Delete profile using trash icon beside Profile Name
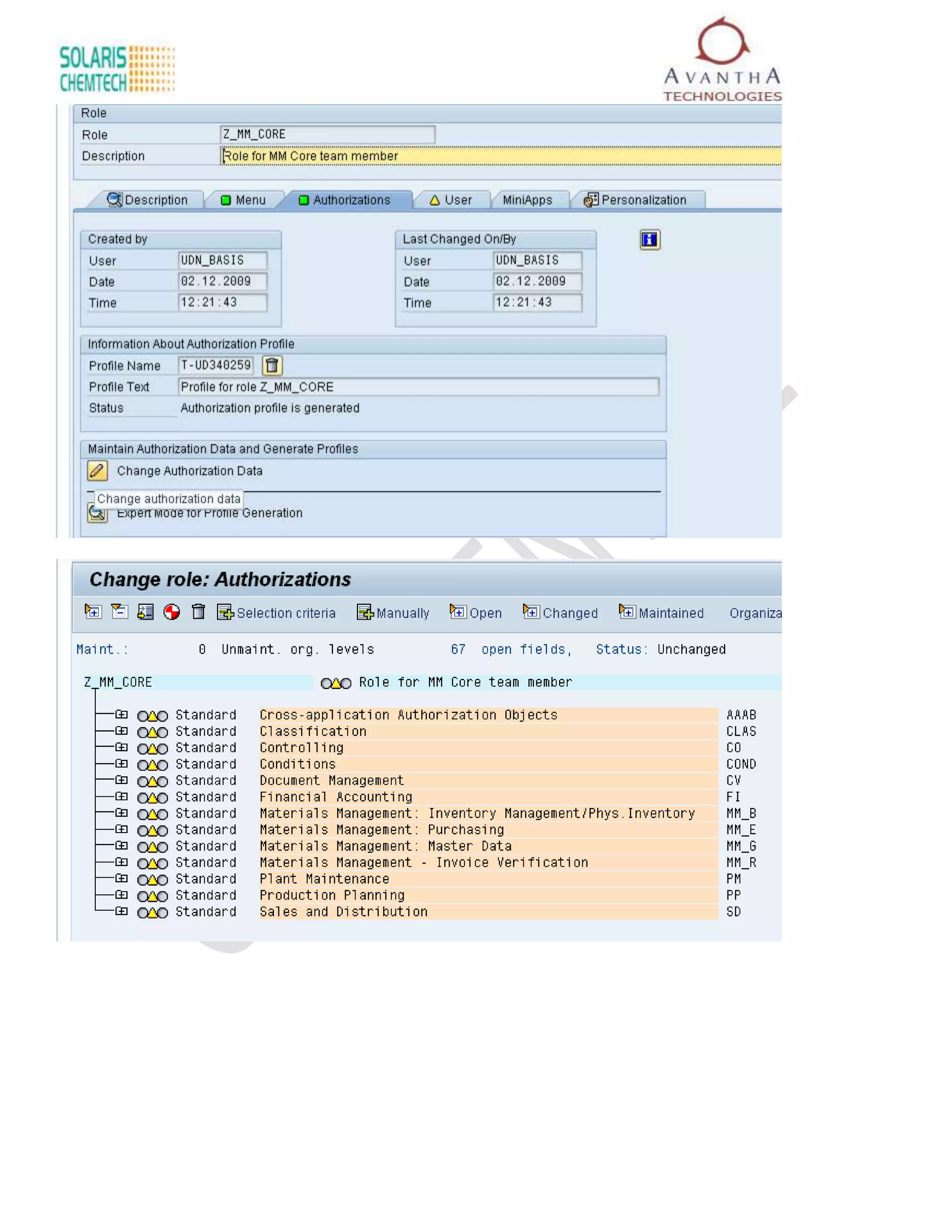Screen dimensions: 952x1232 pos(272,365)
